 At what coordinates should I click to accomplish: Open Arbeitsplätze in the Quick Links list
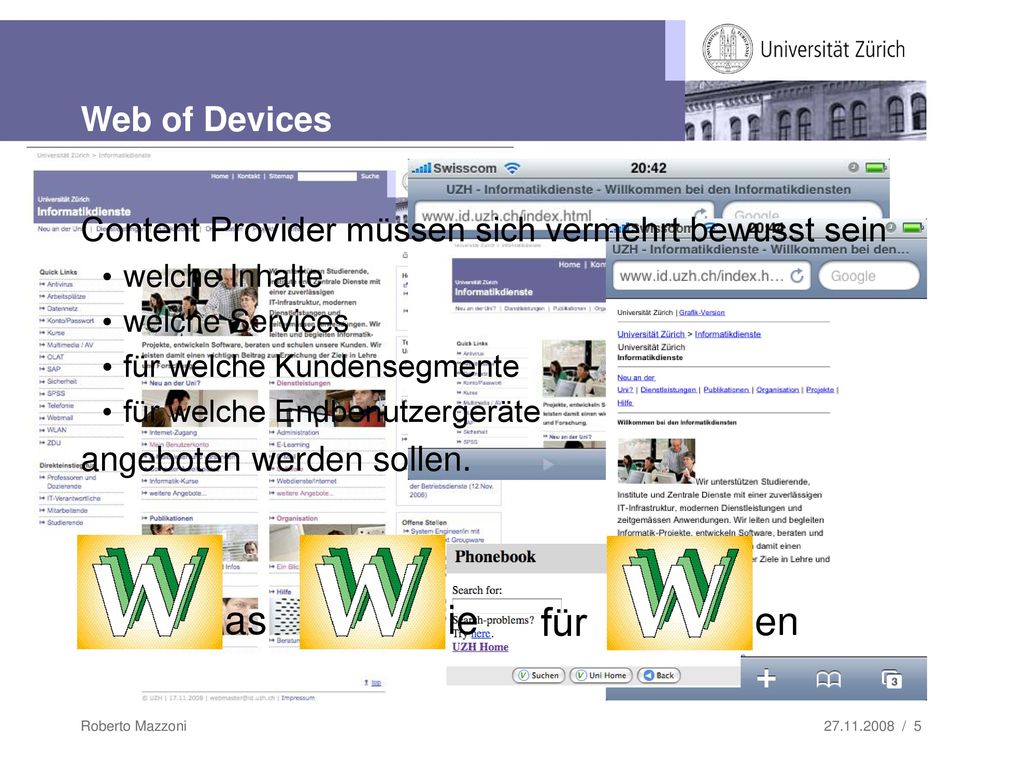point(66,296)
